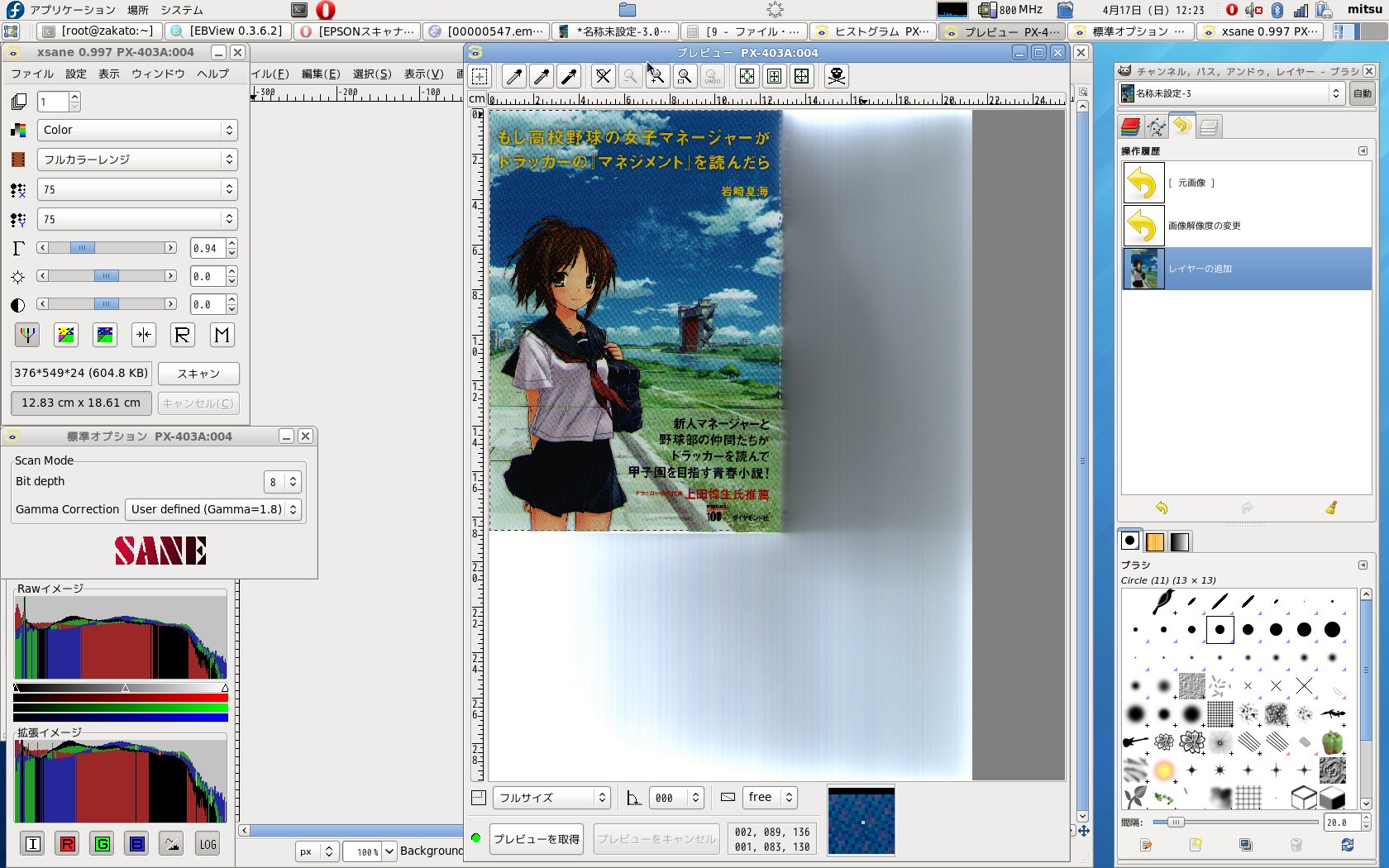
Task: Open the Gamma Correction dropdown
Action: click(213, 509)
